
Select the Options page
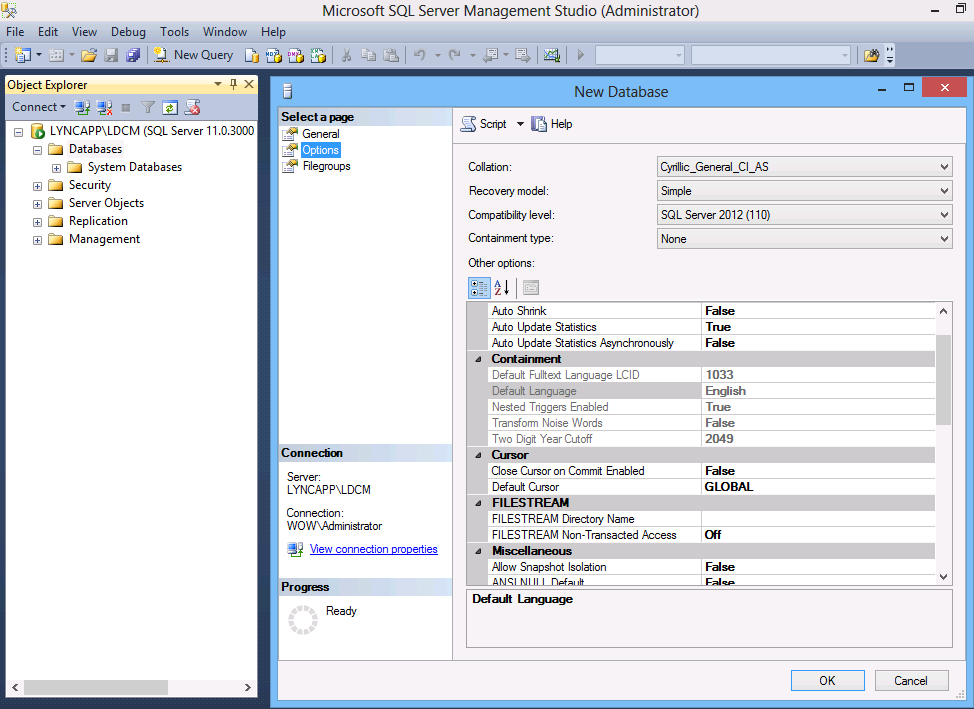[321, 150]
